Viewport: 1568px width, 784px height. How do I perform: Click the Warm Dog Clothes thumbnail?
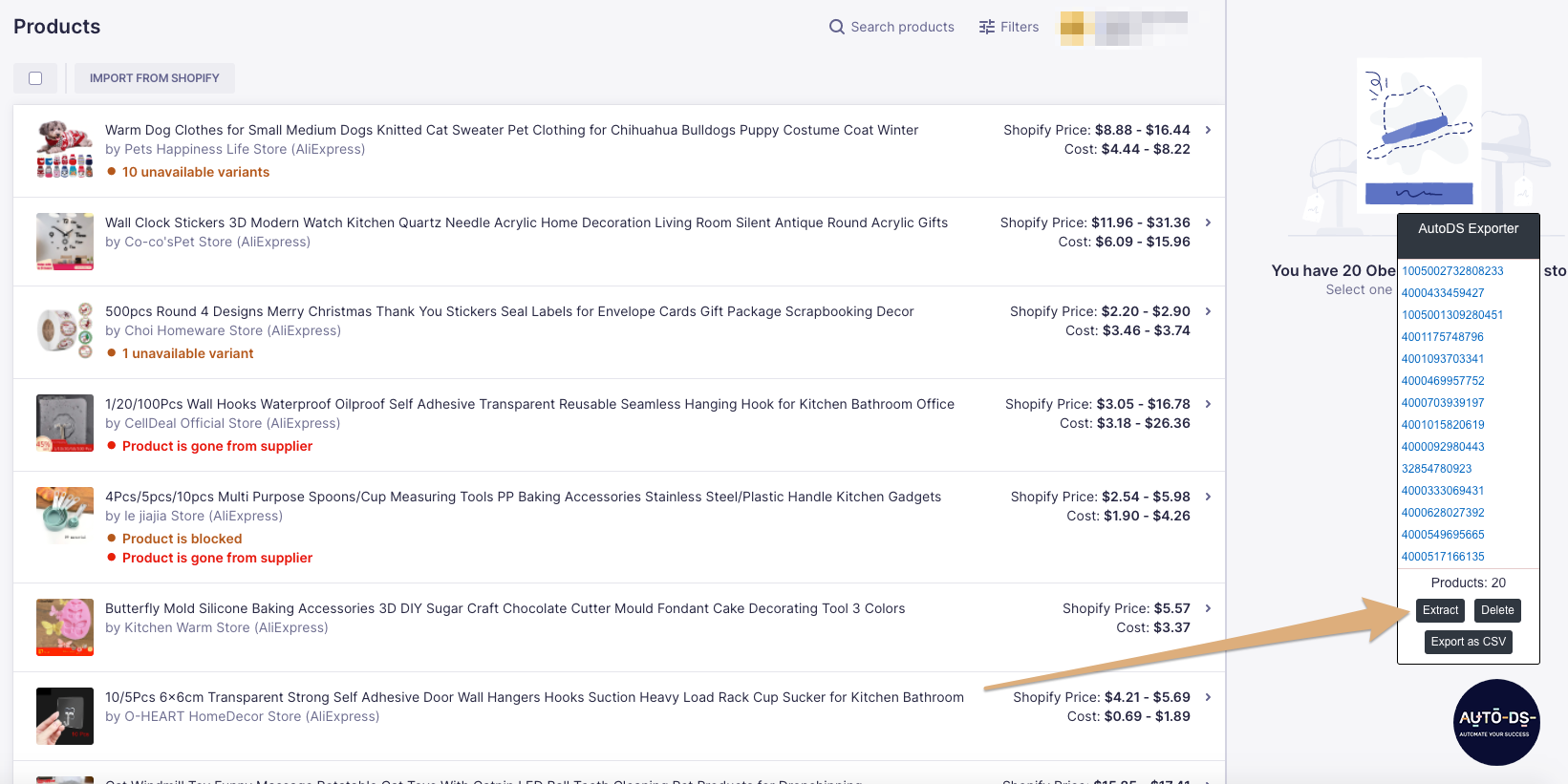pos(65,149)
